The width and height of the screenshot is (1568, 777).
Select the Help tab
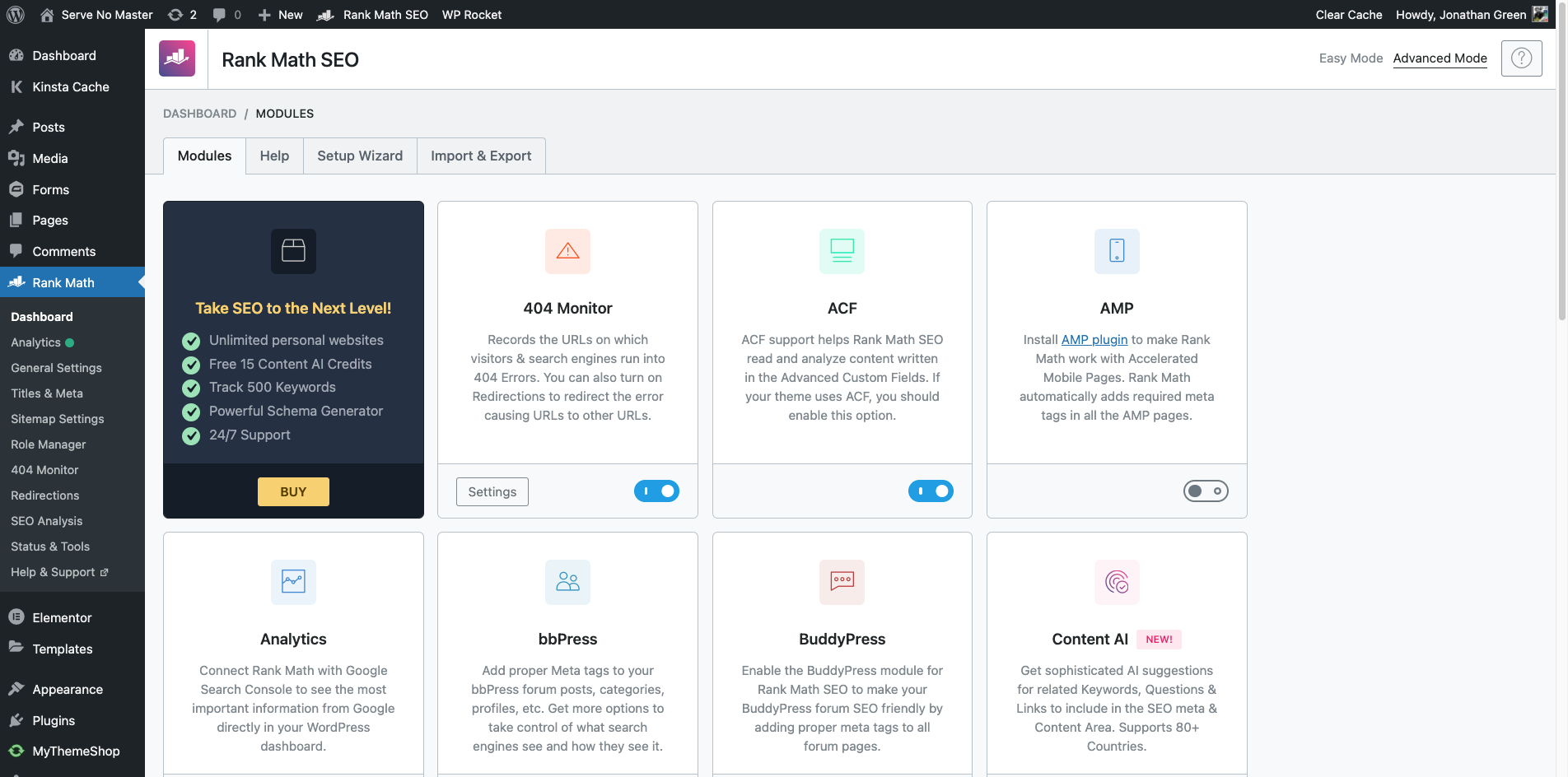pos(274,156)
